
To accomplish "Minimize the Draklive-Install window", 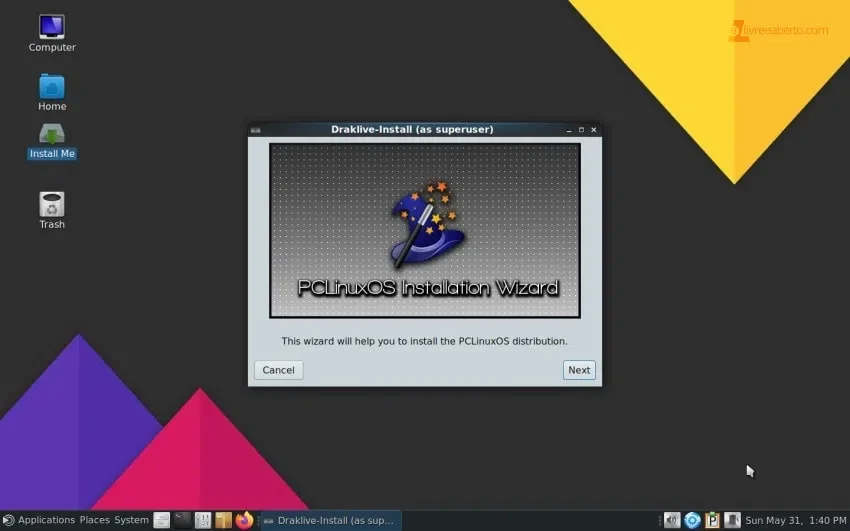I will tap(569, 130).
